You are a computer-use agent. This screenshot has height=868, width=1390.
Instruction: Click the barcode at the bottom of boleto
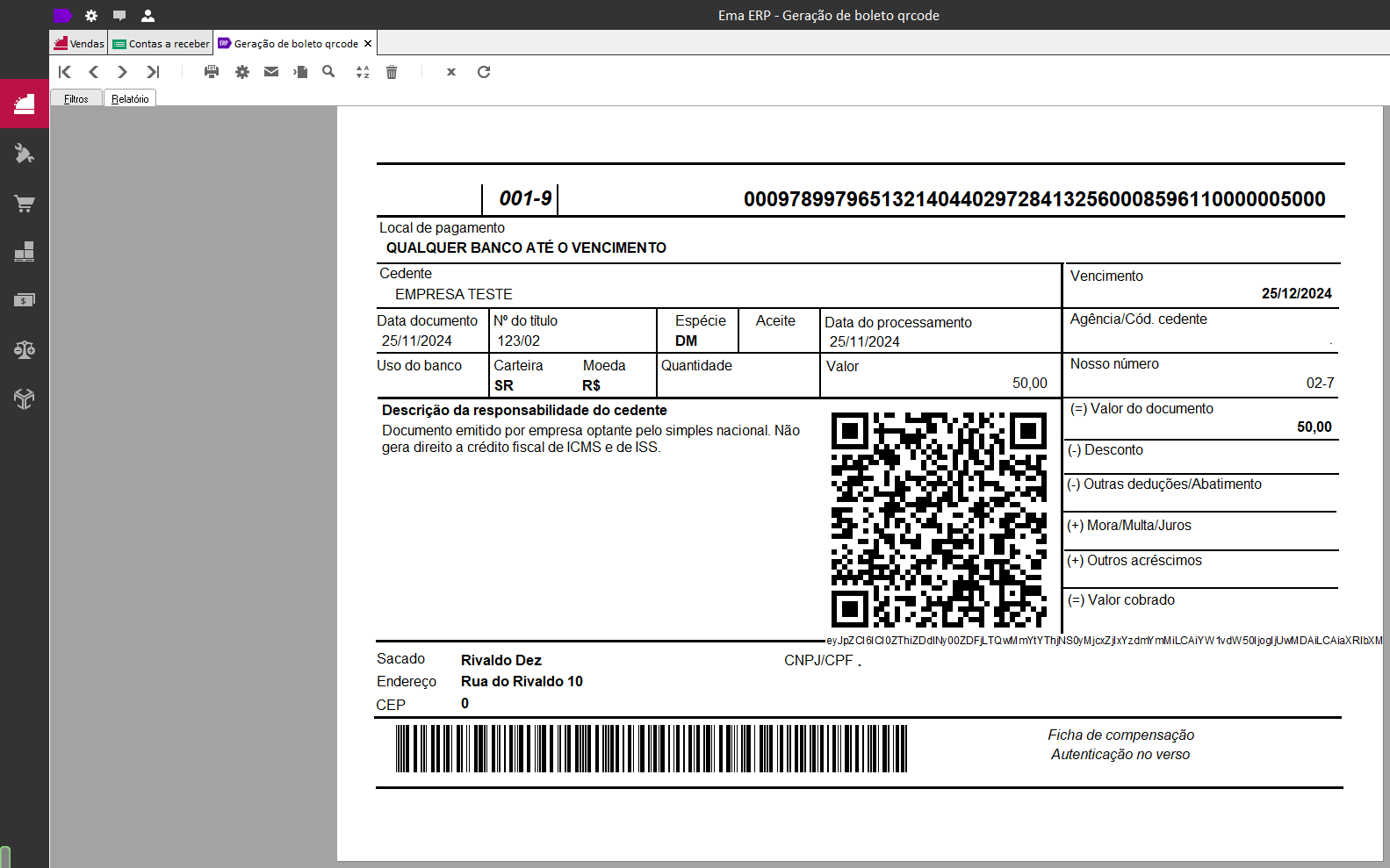651,748
